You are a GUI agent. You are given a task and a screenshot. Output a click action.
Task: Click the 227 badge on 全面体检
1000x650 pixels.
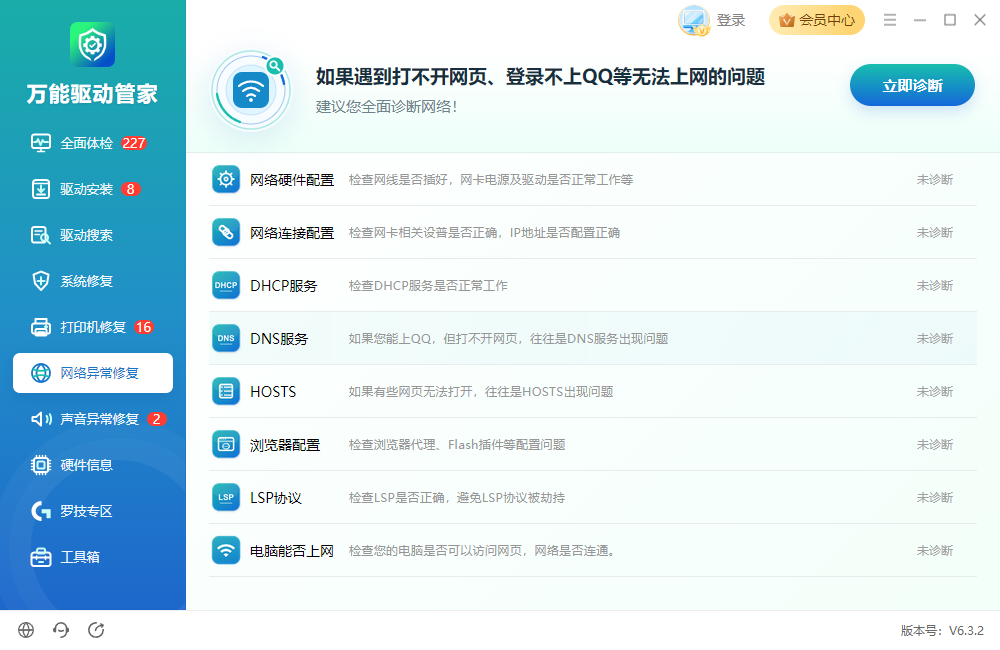coord(134,143)
